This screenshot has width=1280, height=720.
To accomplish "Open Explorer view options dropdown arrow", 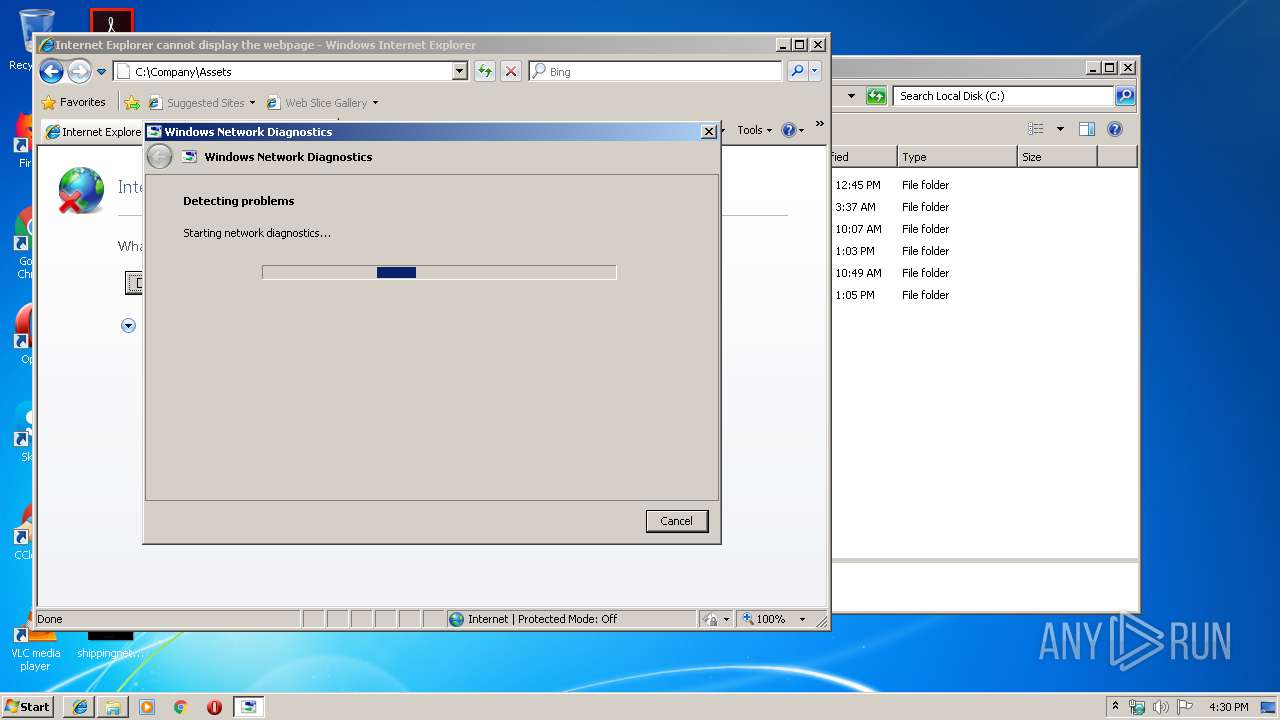I will 1060,129.
